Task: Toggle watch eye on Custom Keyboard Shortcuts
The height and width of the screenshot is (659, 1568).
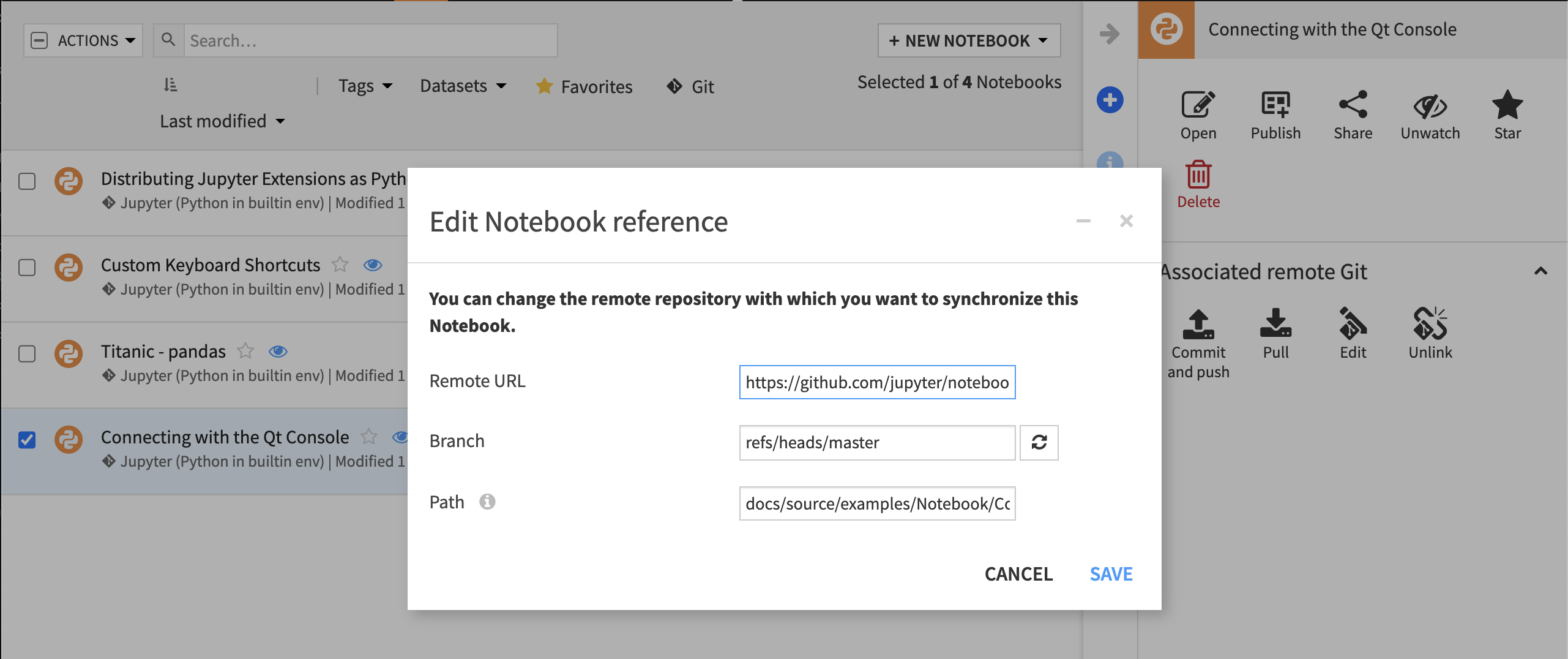Action: coord(373,265)
